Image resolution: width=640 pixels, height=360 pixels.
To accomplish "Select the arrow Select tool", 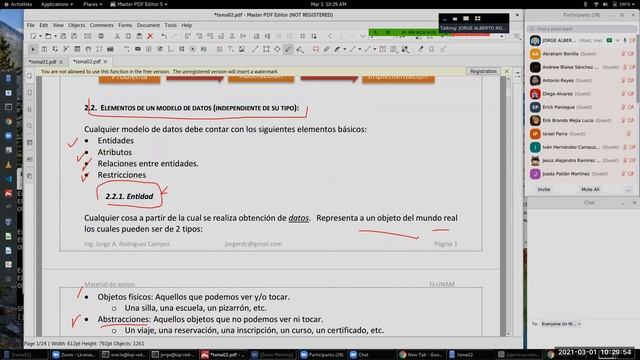I will pyautogui.click(x=33, y=49).
